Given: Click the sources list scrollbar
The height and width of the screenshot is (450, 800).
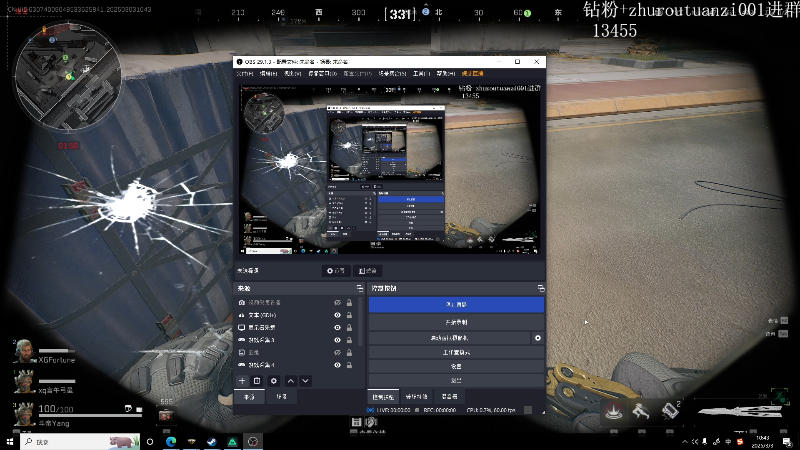Looking at the screenshot, I should click(x=362, y=321).
